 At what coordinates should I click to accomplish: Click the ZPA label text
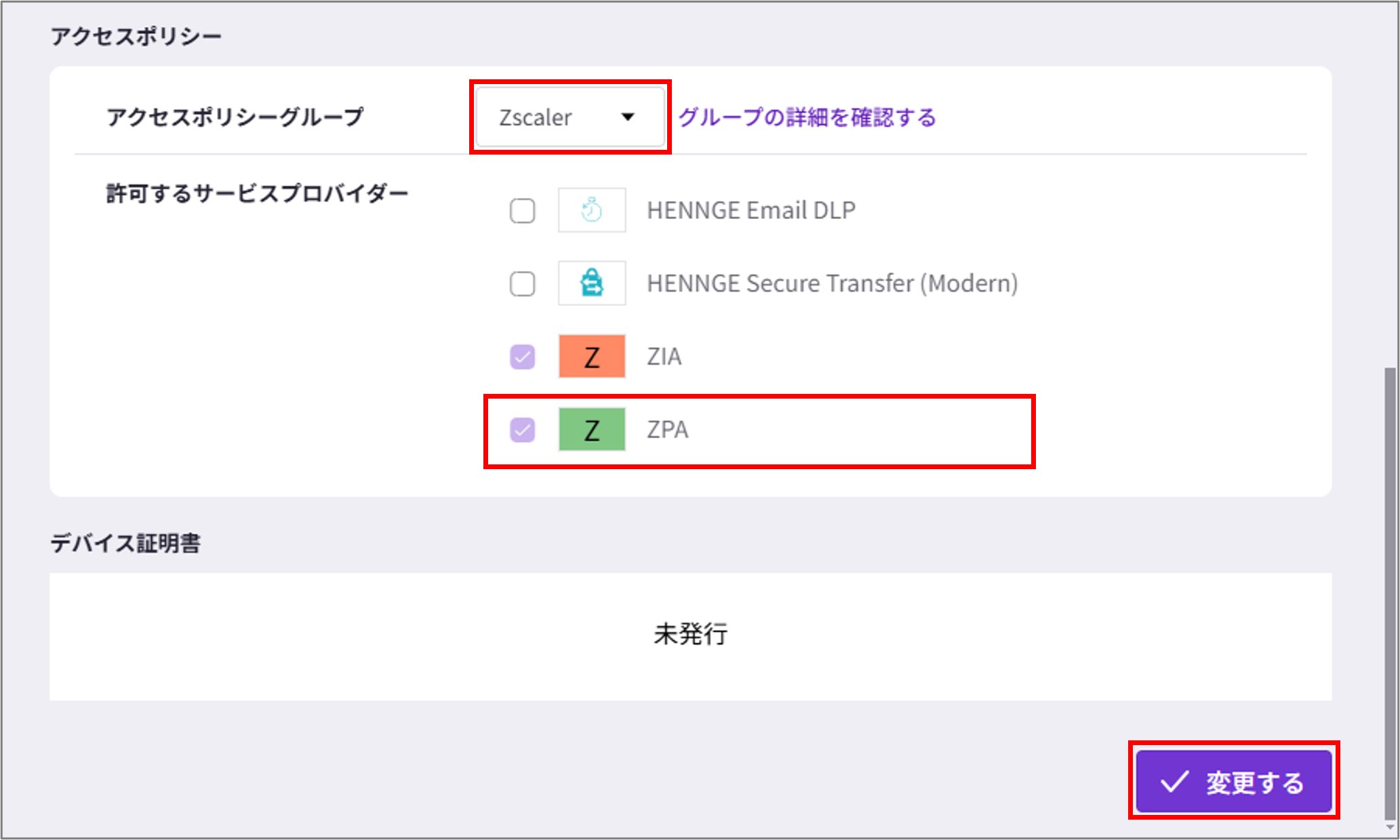667,430
